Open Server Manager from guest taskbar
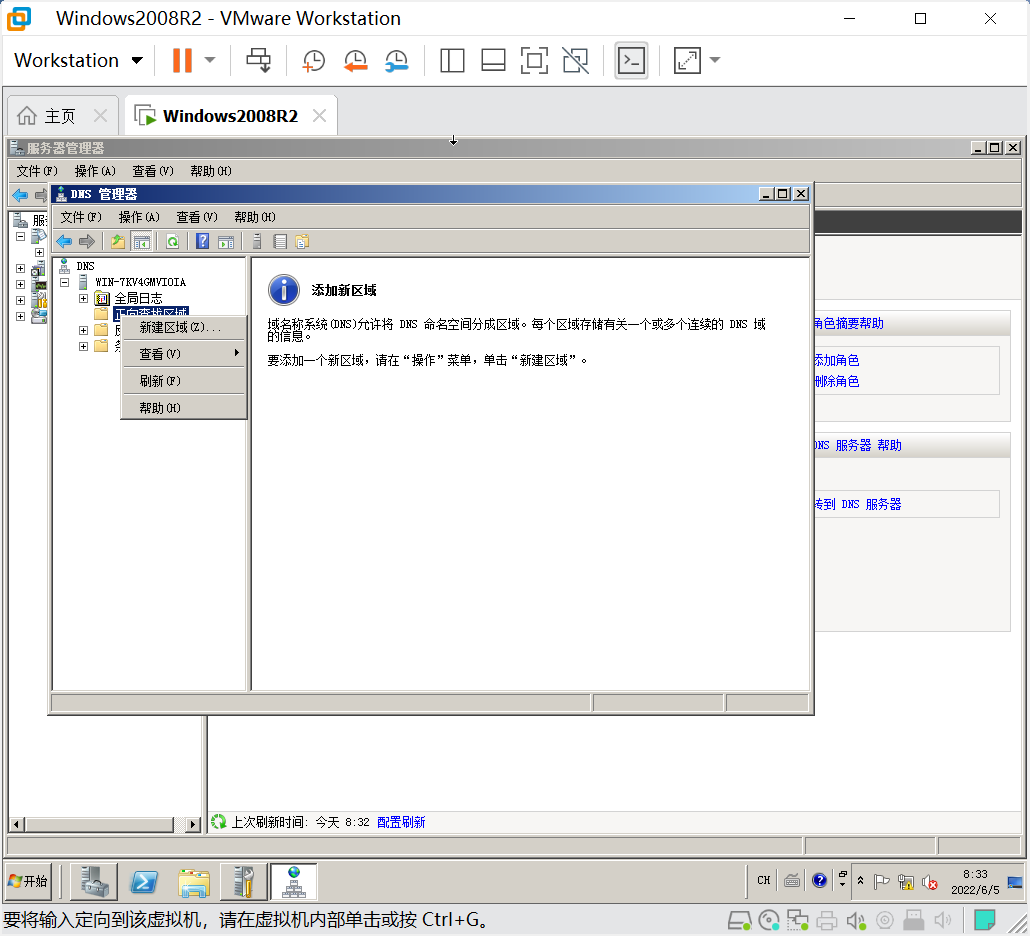Screen dimensions: 1030x936 [94, 881]
